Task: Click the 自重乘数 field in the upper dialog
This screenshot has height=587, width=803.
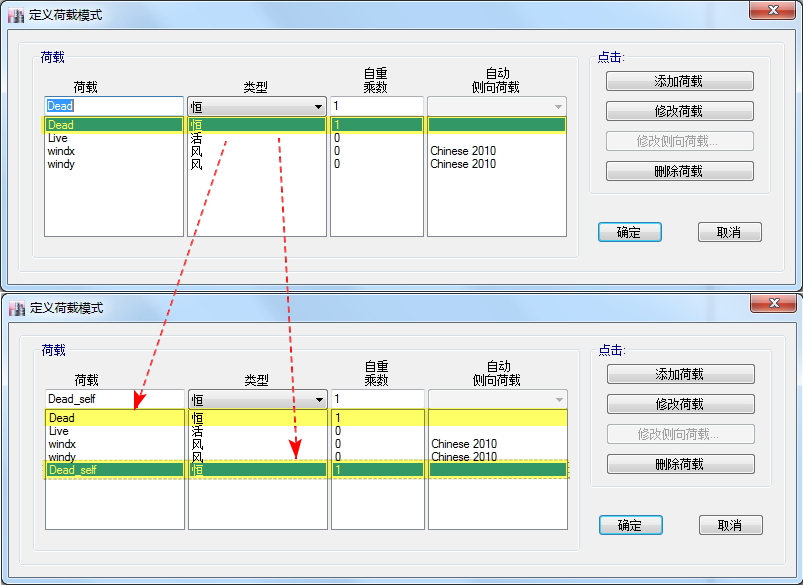Action: [x=376, y=106]
